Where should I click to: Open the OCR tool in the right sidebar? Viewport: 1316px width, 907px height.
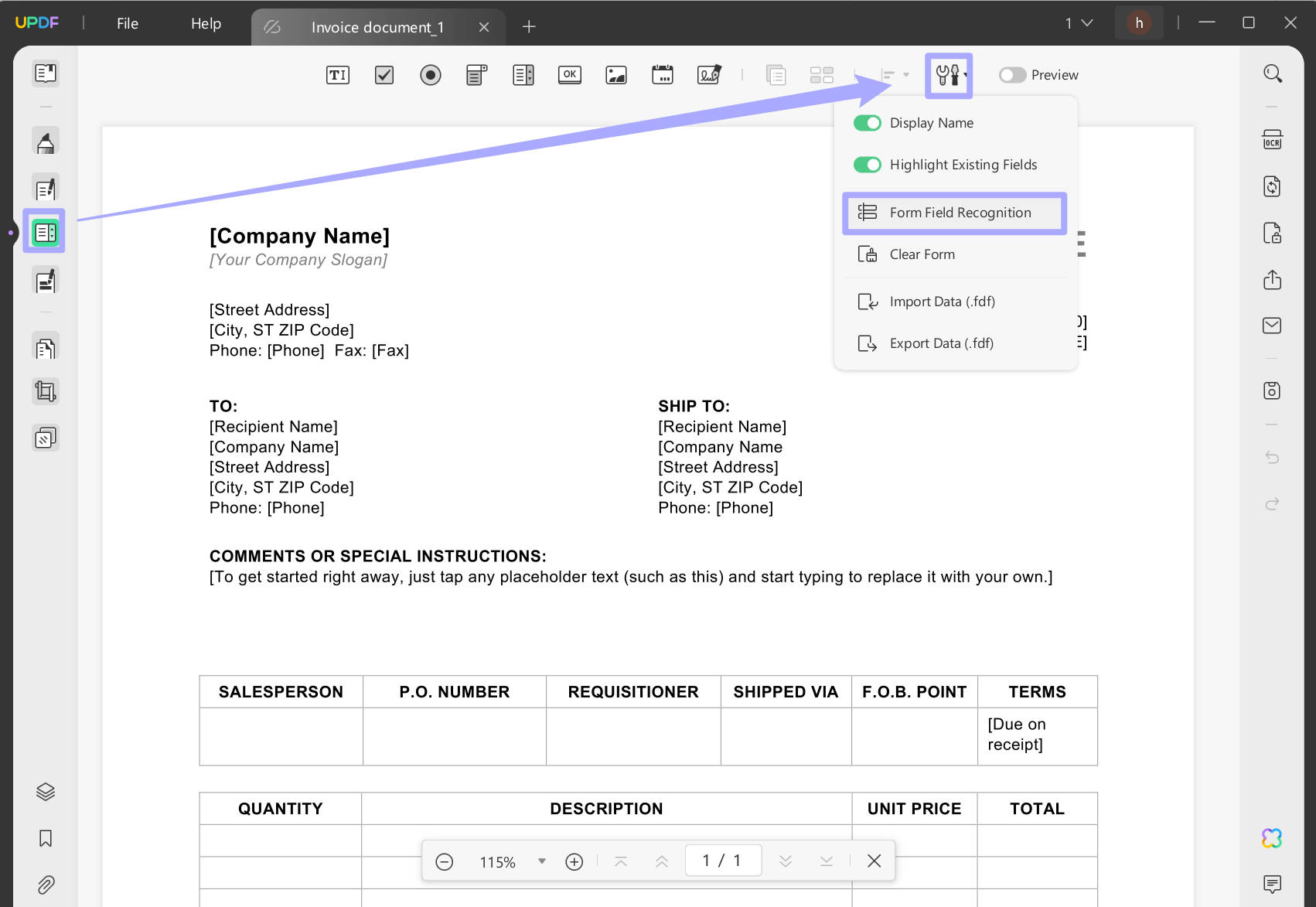tap(1272, 140)
